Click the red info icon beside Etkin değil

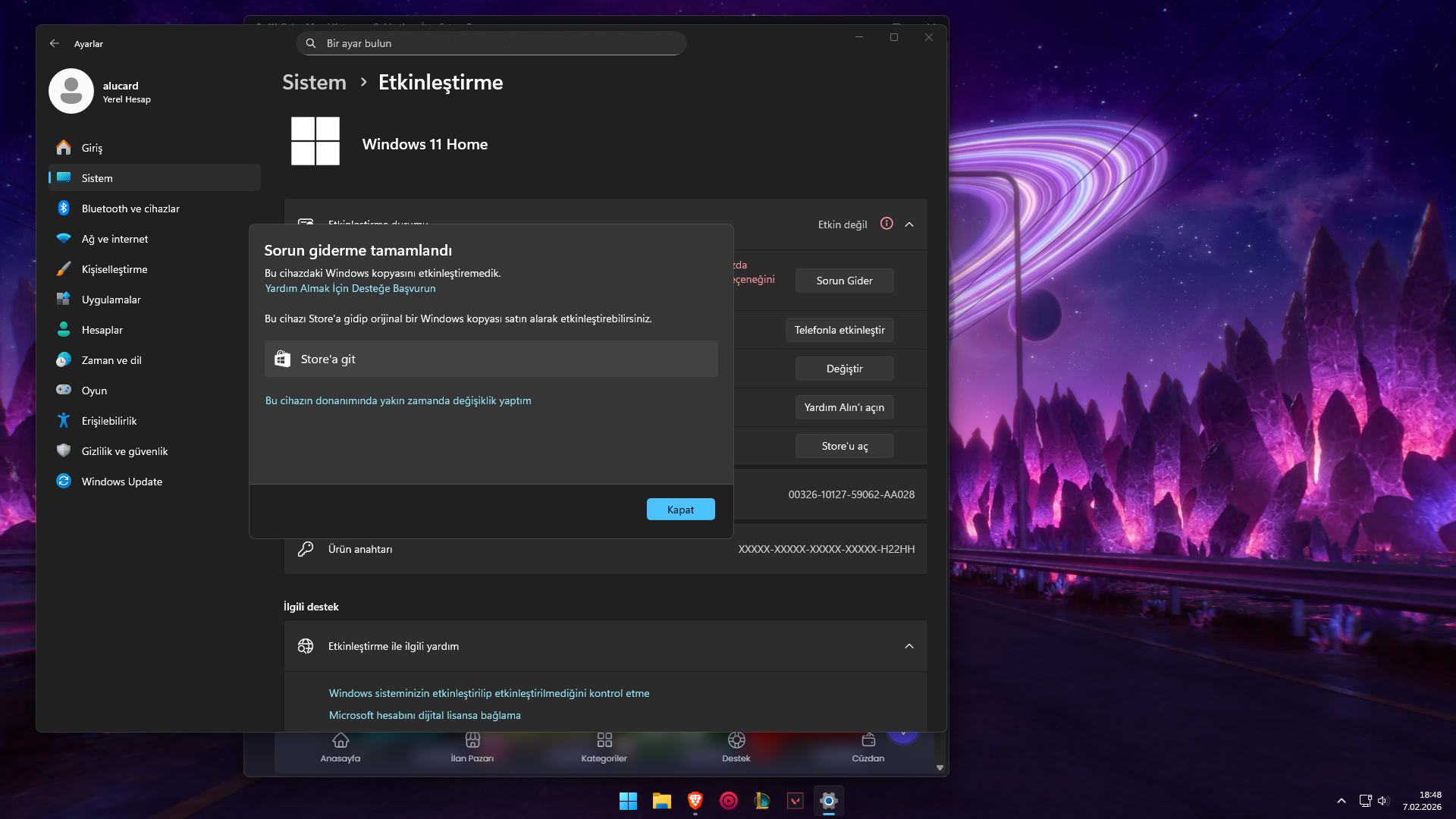[x=886, y=224]
